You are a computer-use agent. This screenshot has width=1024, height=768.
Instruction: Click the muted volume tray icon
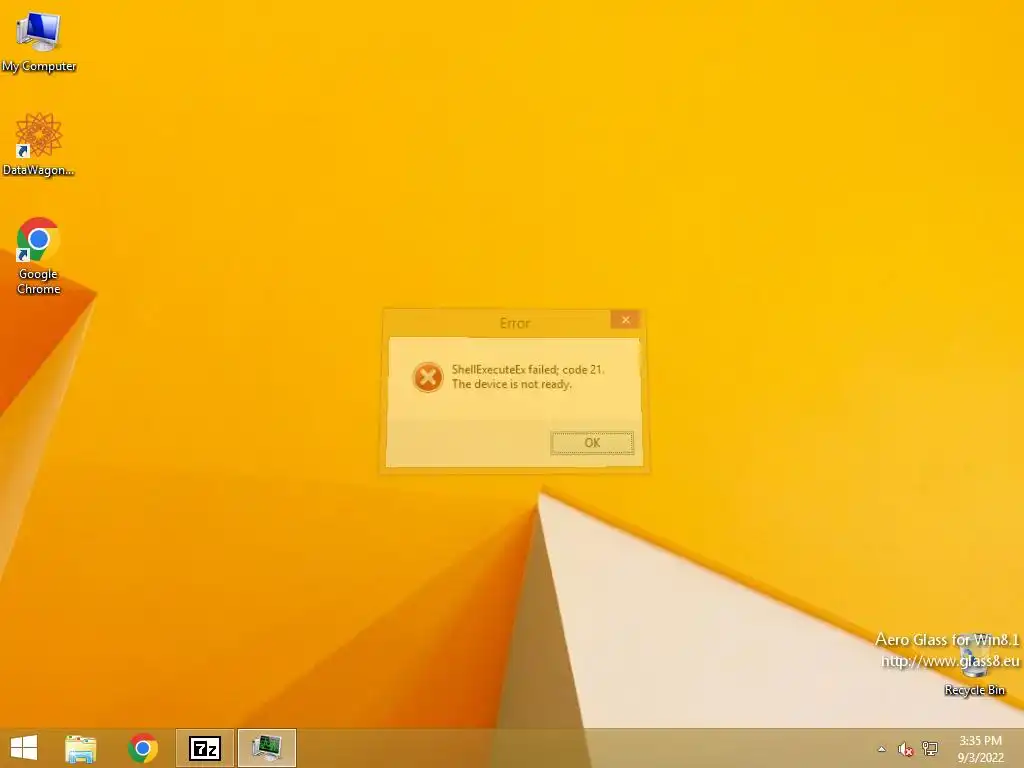pos(905,749)
